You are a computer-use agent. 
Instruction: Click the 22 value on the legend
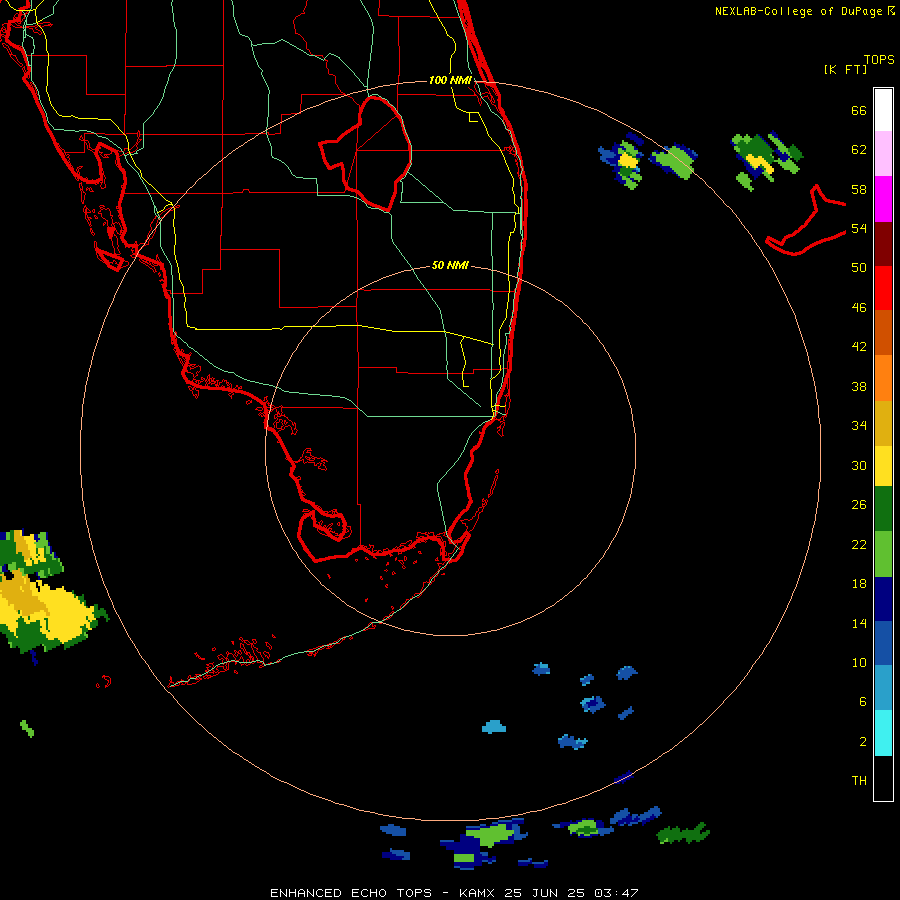859,544
